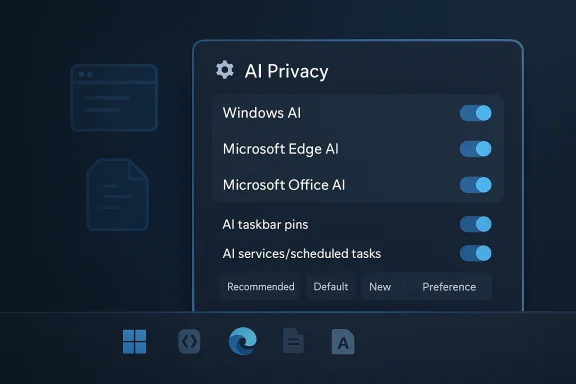
Task: Click the Microsoft Edge AI label
Action: 281,149
